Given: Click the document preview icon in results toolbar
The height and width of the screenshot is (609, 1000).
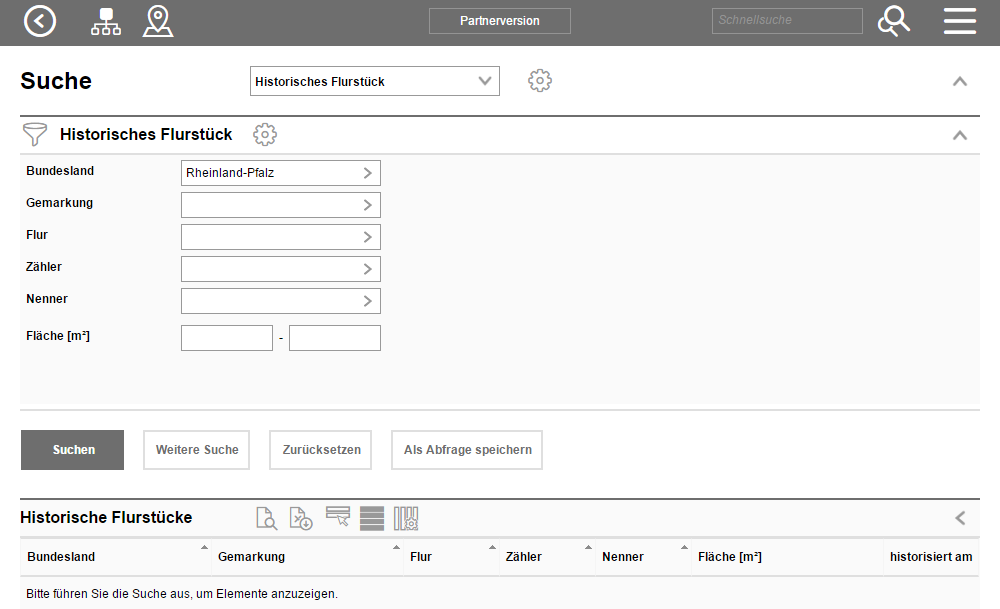Looking at the screenshot, I should [x=266, y=518].
